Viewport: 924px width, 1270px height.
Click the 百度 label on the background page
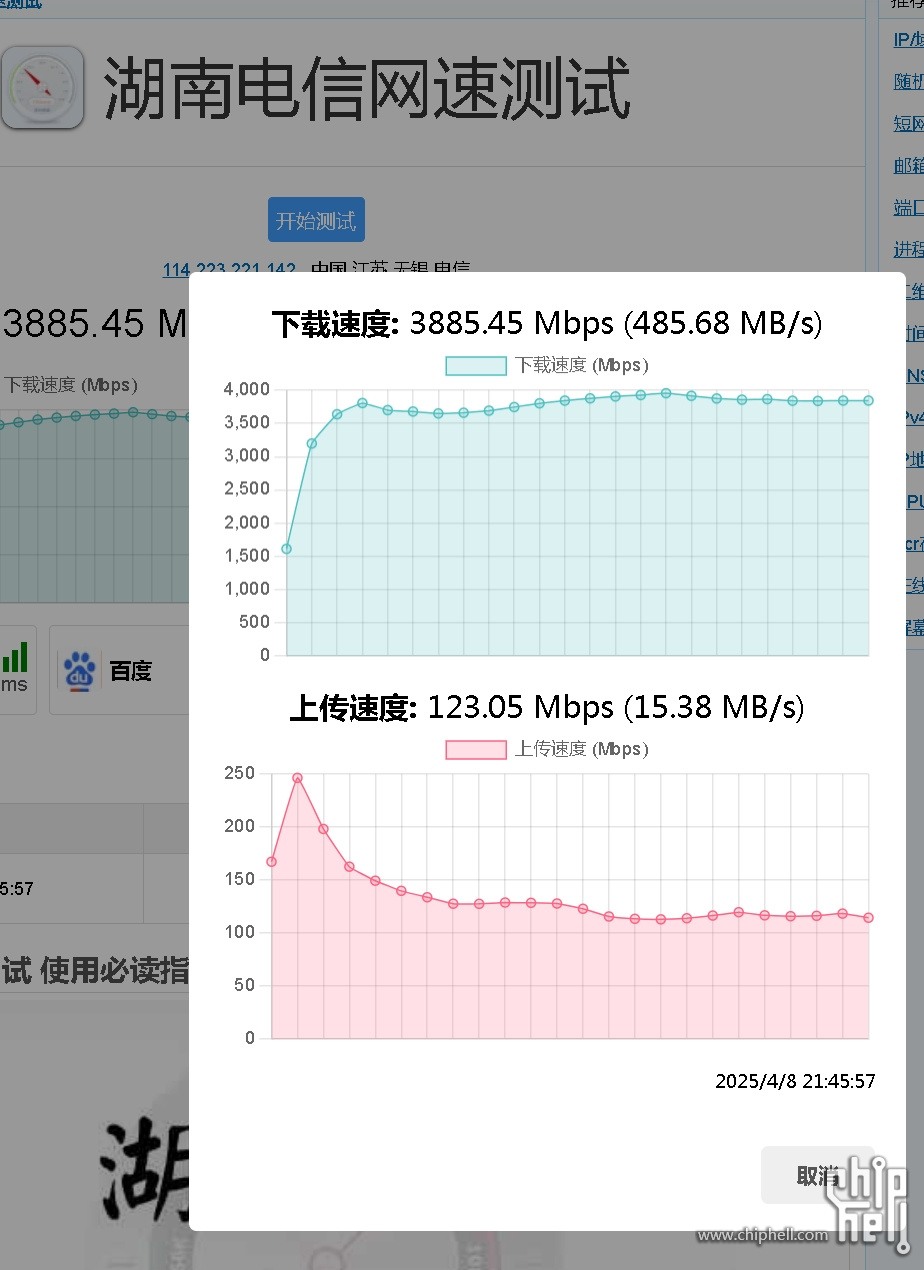point(131,671)
